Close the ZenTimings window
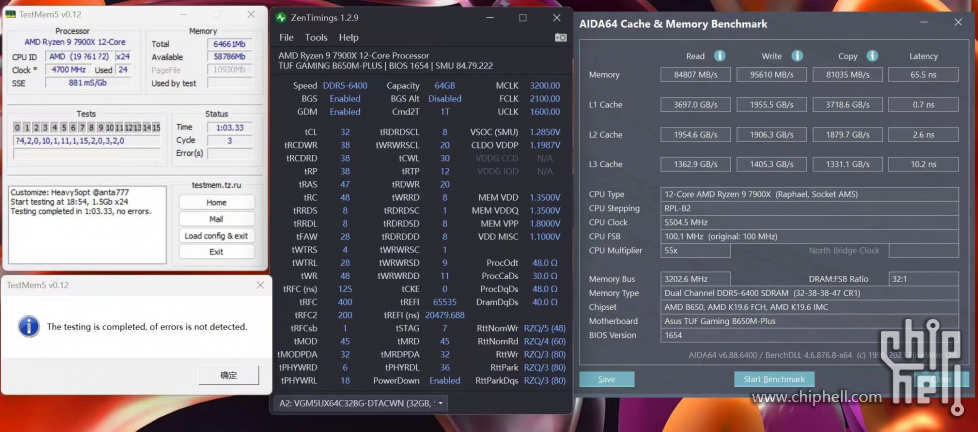The height and width of the screenshot is (432, 978). coord(556,17)
